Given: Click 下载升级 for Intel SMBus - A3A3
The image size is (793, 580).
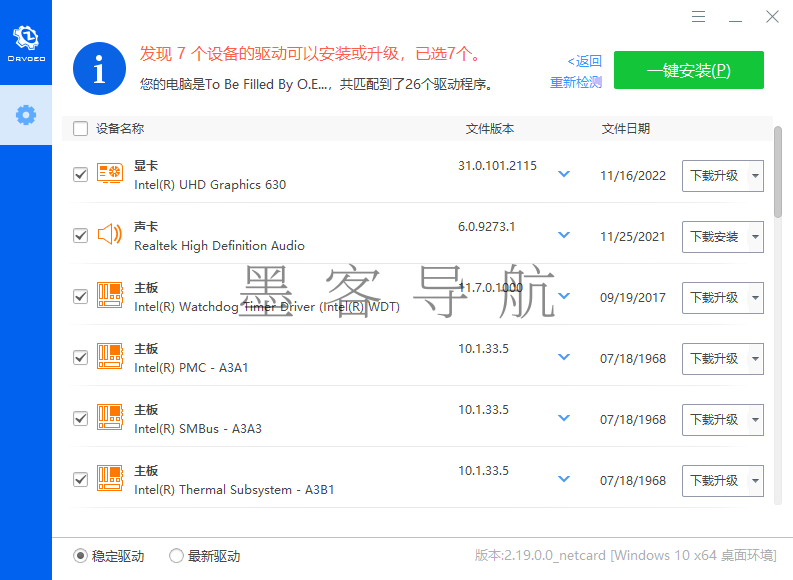Looking at the screenshot, I should [715, 420].
